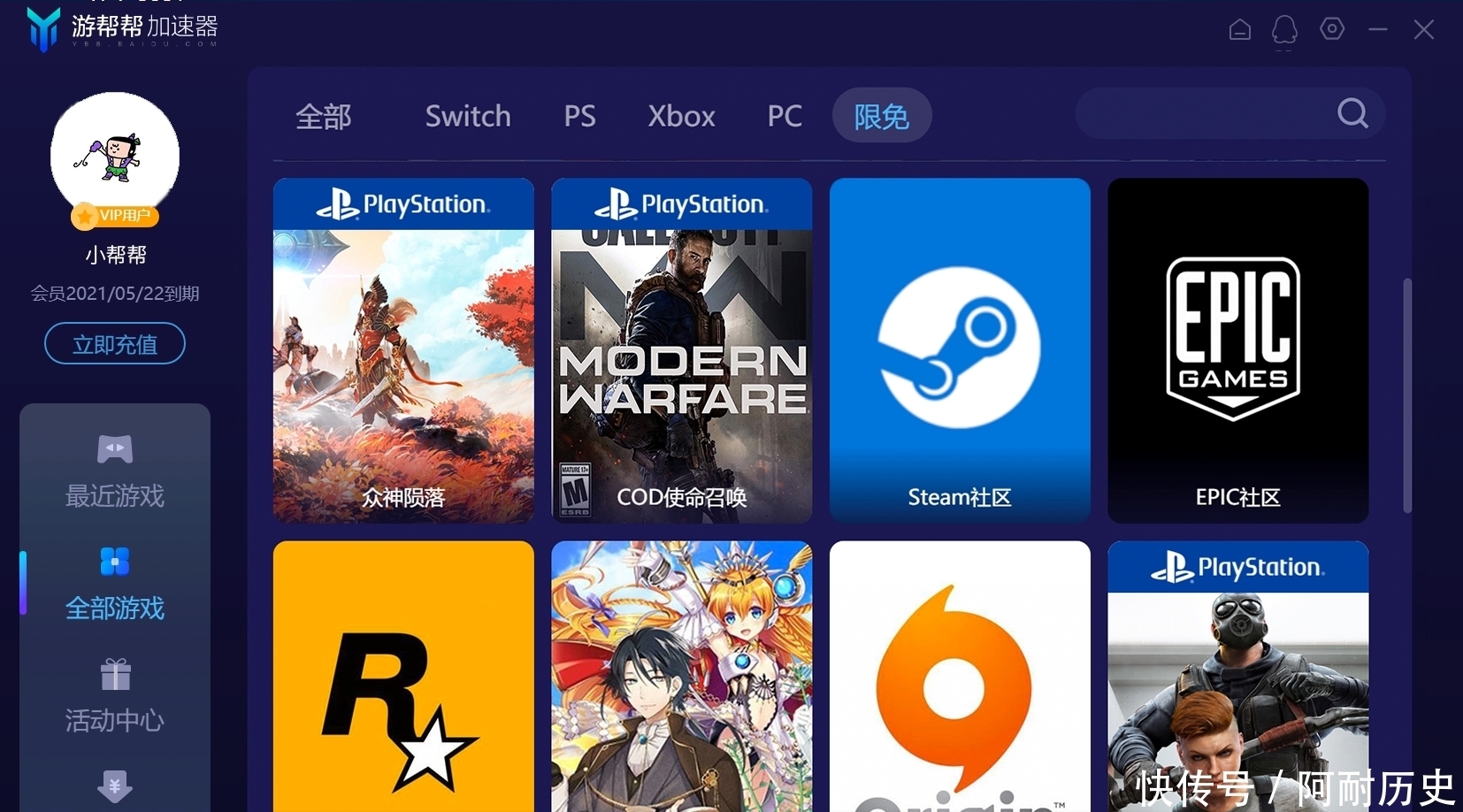Switch to the Switch tab
This screenshot has width=1463, height=812.
pyautogui.click(x=468, y=116)
